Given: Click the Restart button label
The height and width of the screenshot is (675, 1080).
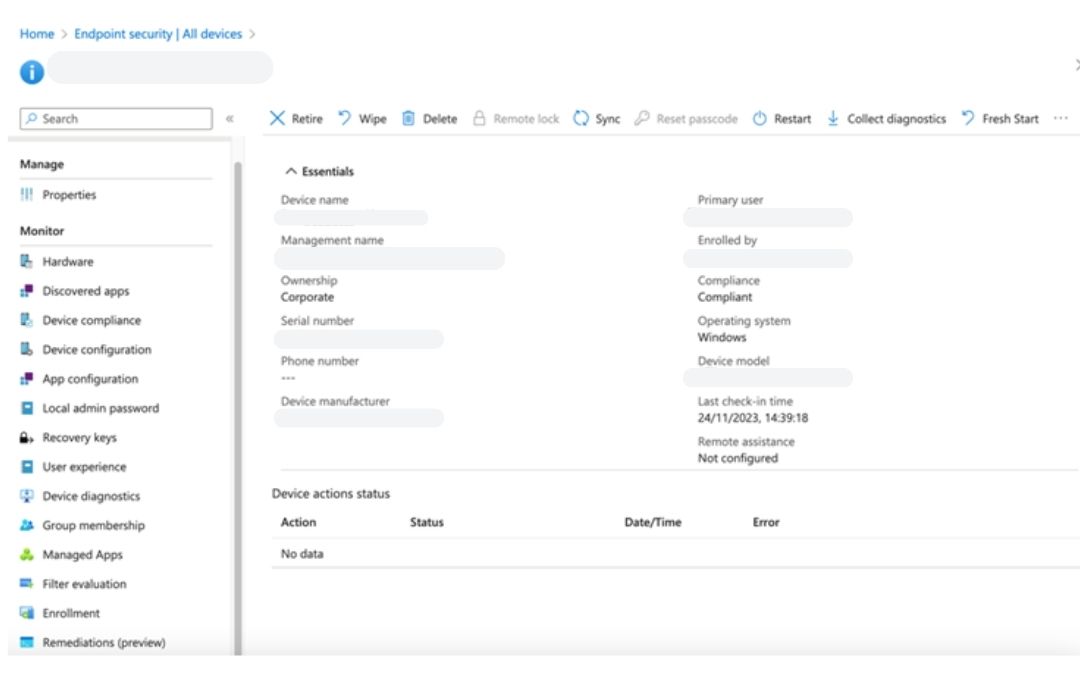Looking at the screenshot, I should point(792,118).
